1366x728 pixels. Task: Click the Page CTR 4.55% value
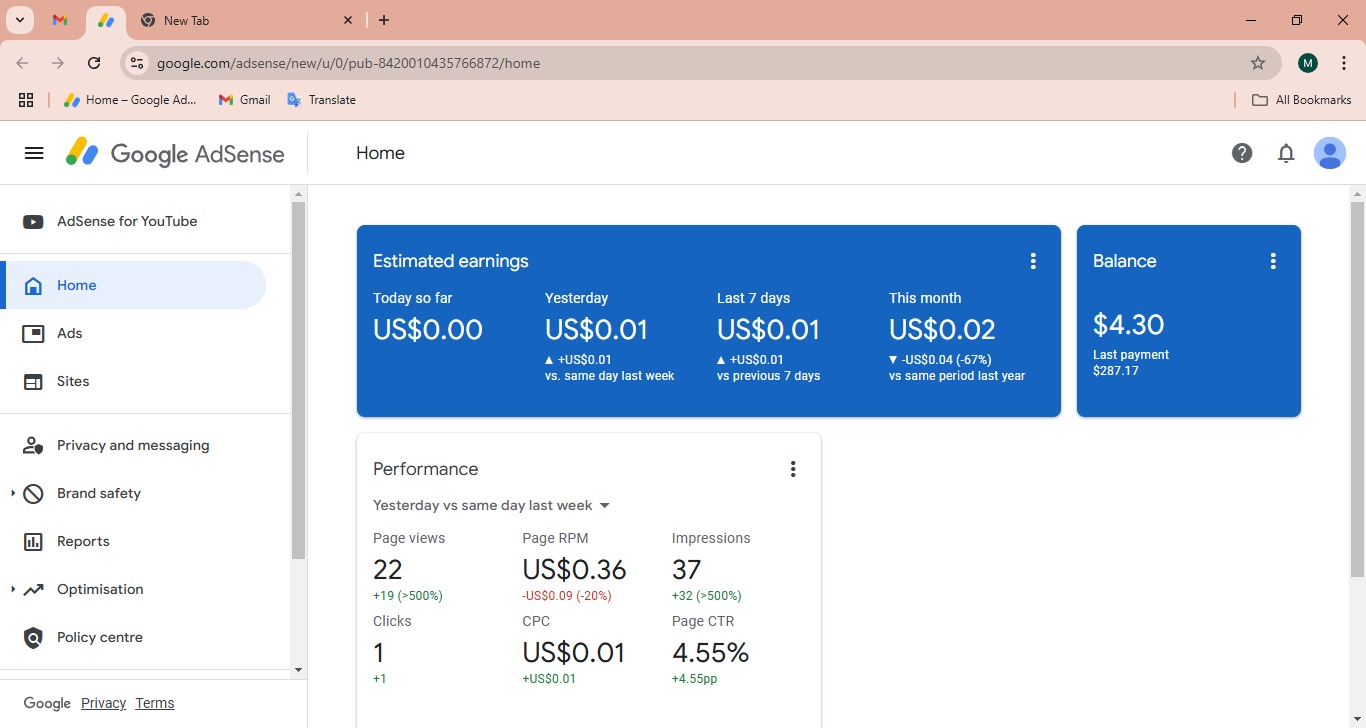(711, 653)
